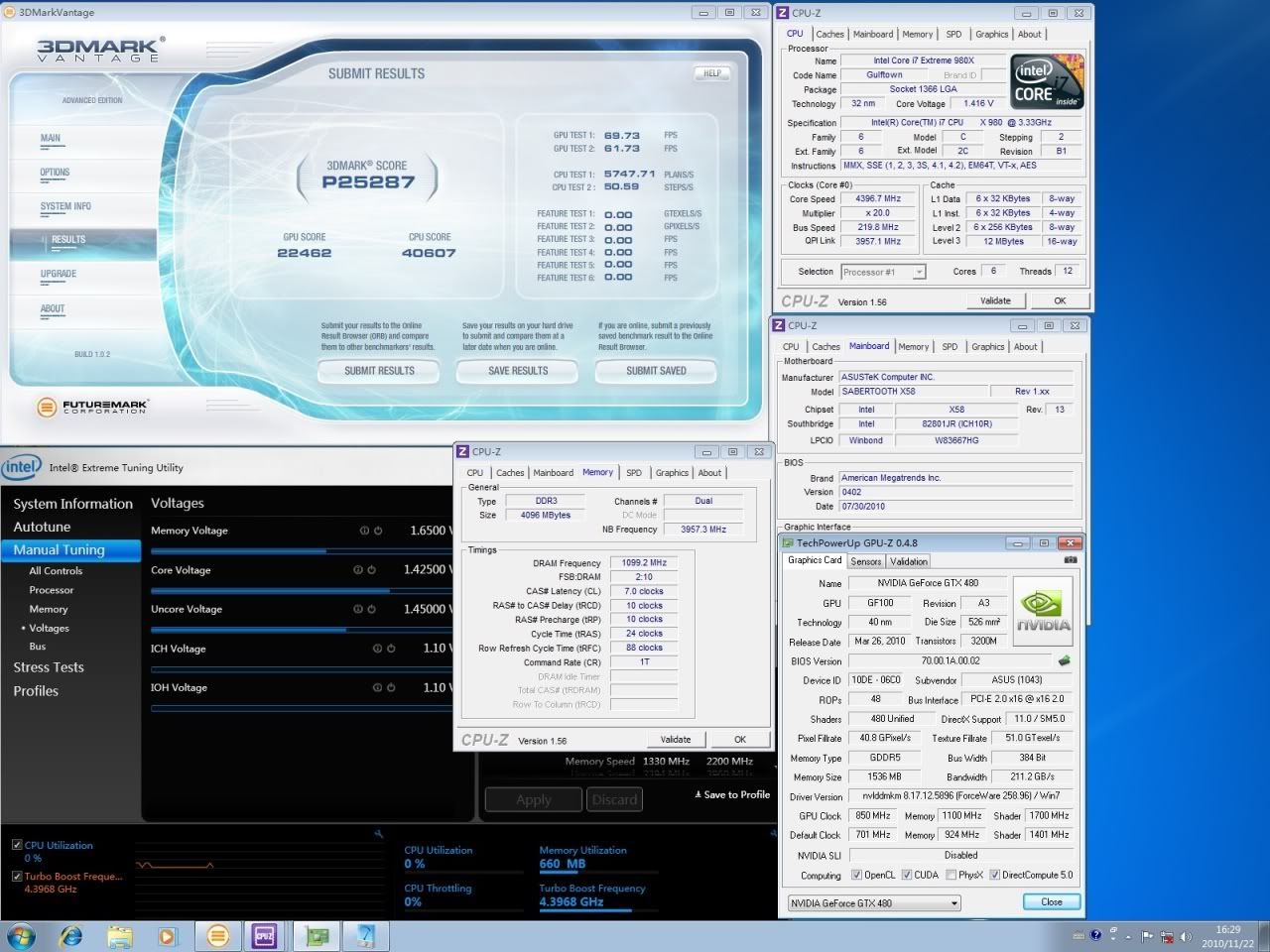Click the Submit Results button

click(x=379, y=371)
